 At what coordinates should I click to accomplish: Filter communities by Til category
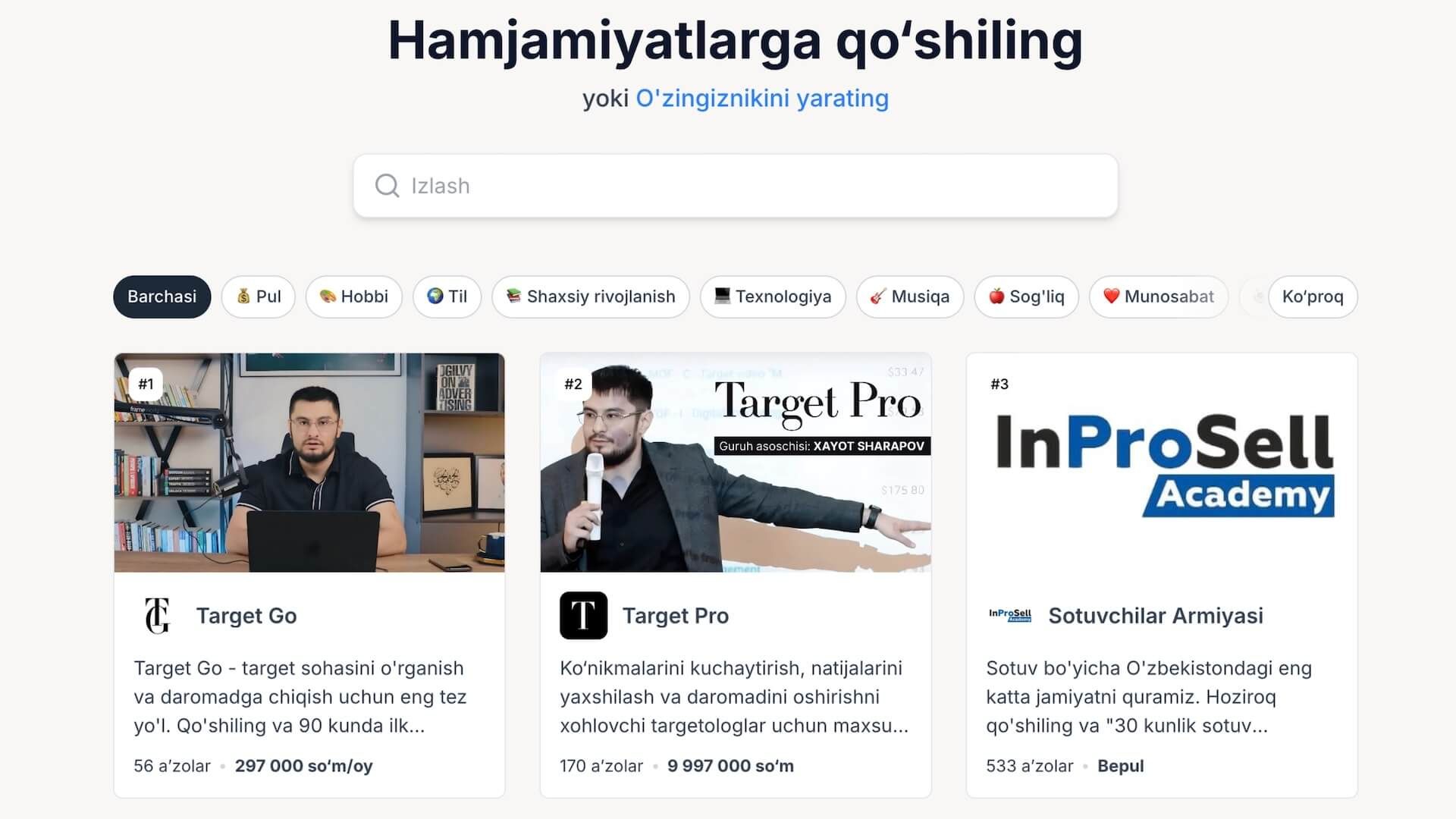447,297
